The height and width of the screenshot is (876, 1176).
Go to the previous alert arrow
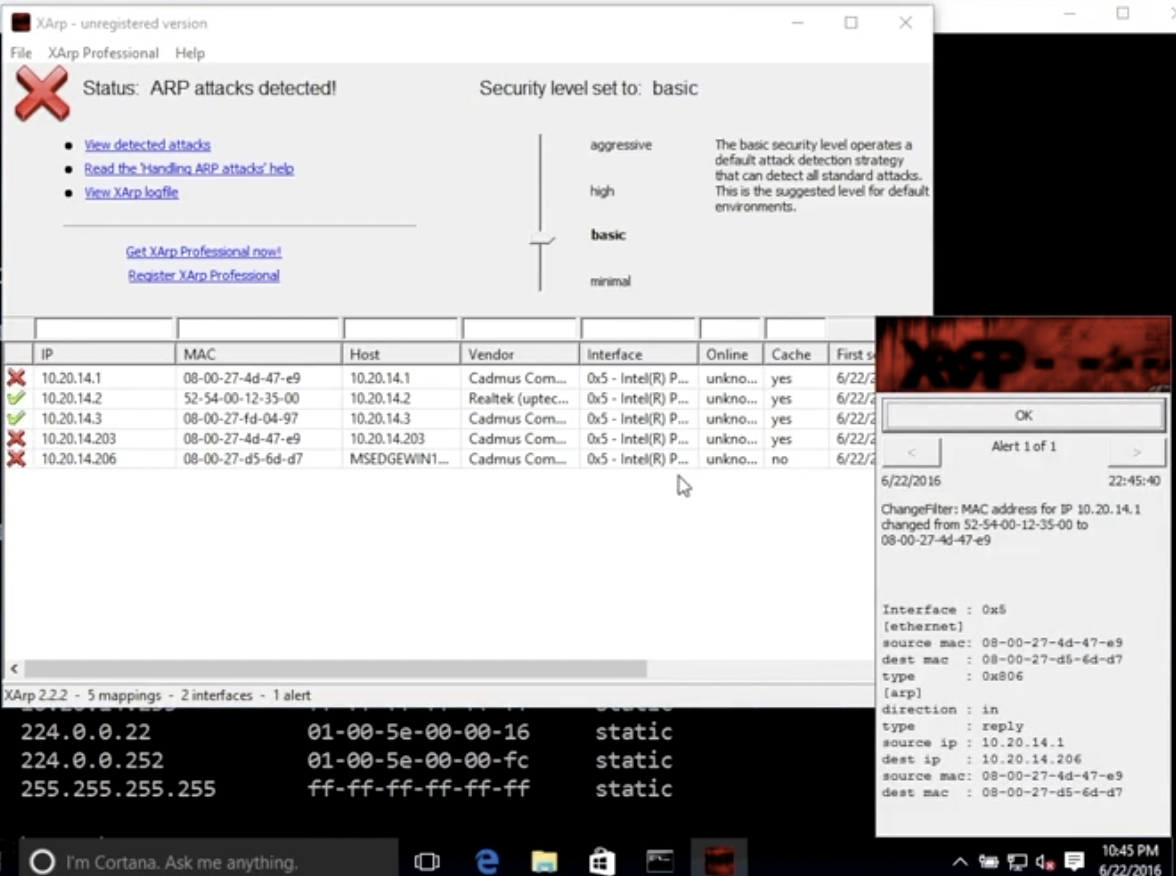click(x=911, y=452)
